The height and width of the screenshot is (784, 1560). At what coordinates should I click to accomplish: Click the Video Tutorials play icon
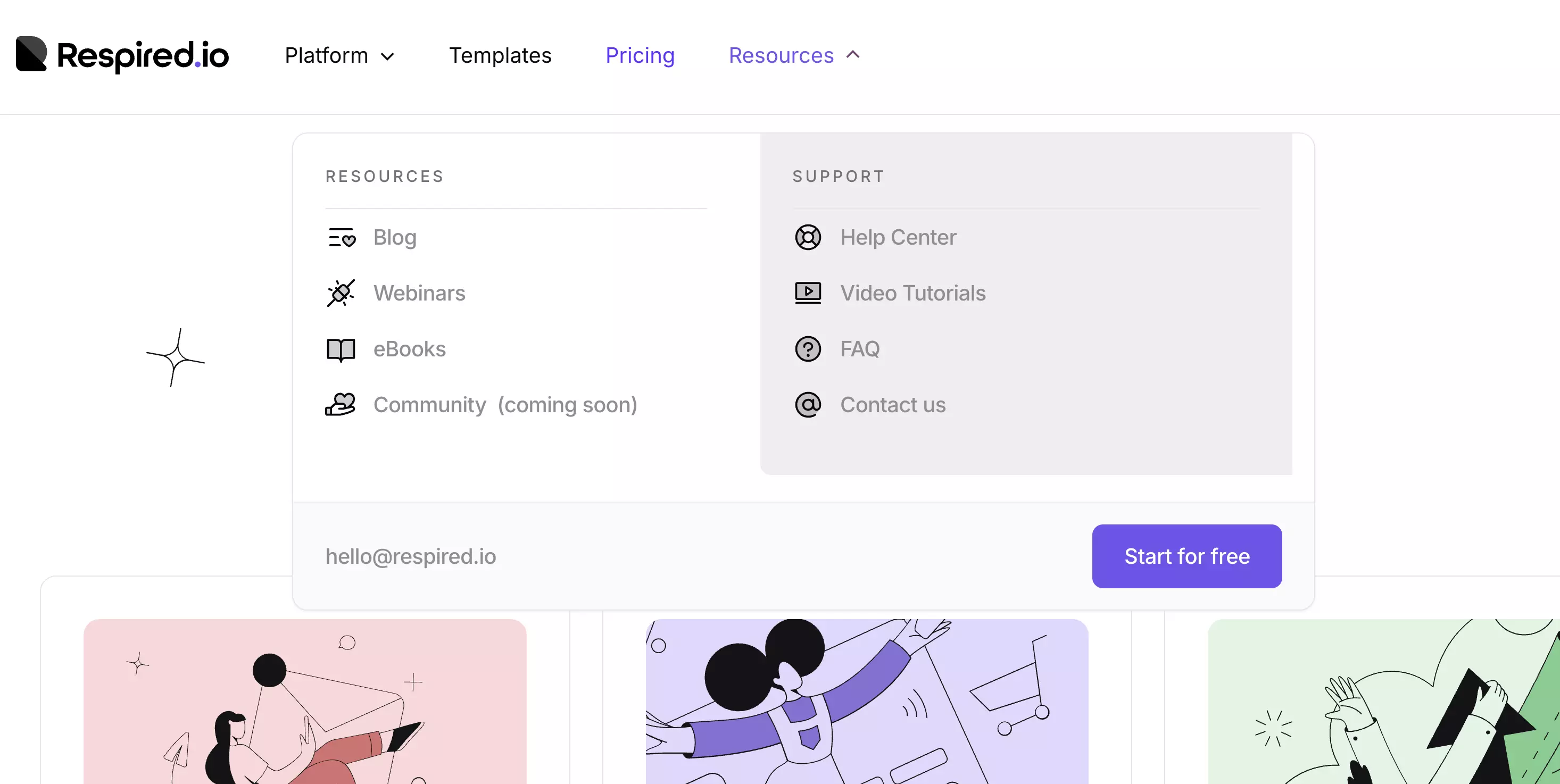pyautogui.click(x=808, y=293)
